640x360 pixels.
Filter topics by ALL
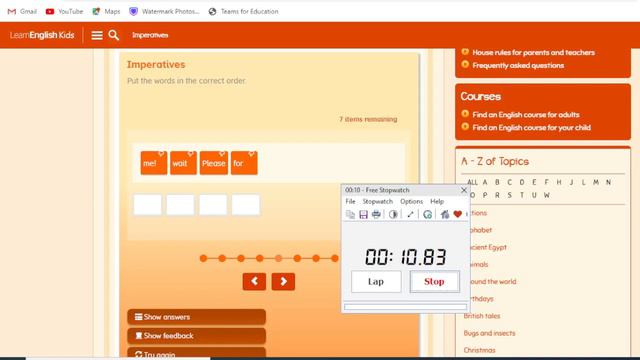click(x=472, y=182)
